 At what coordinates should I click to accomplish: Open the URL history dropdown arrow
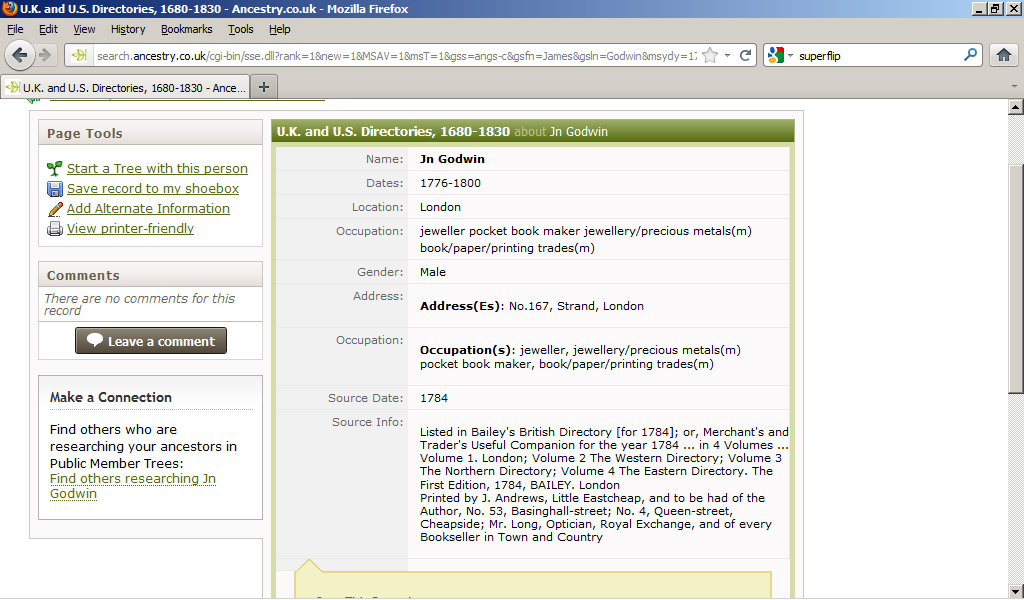tap(728, 55)
